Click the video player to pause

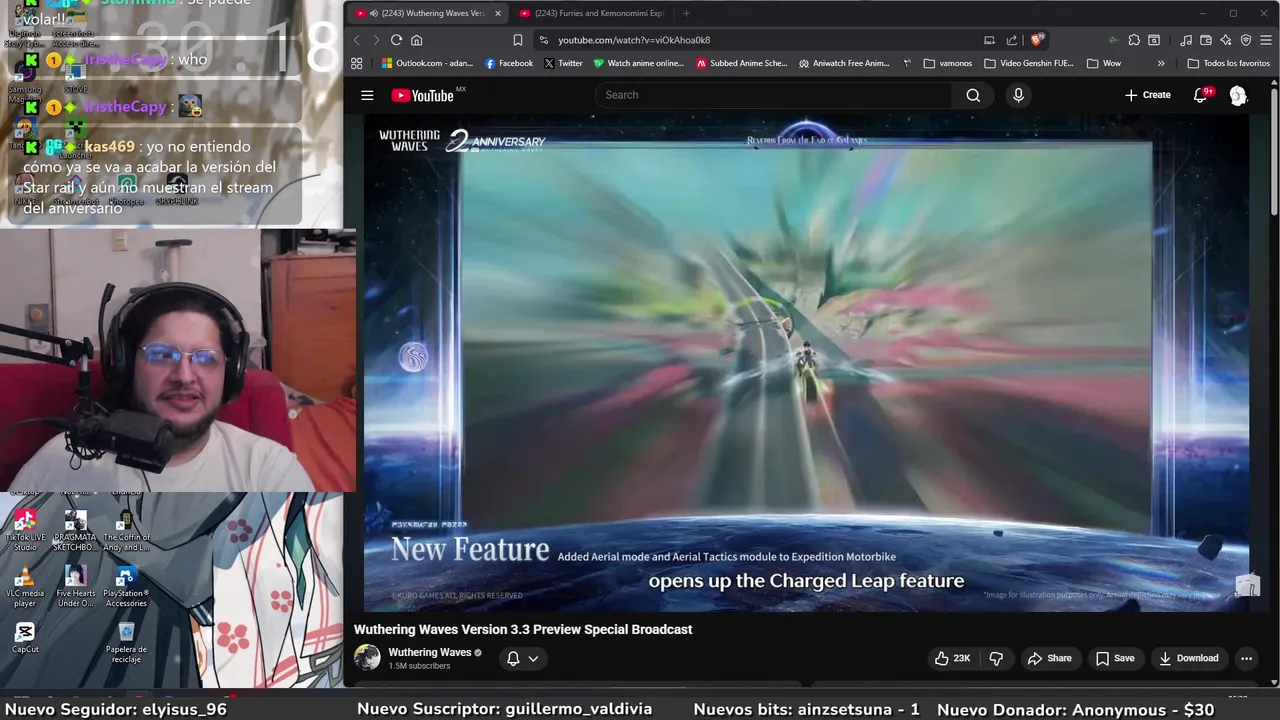coord(806,365)
